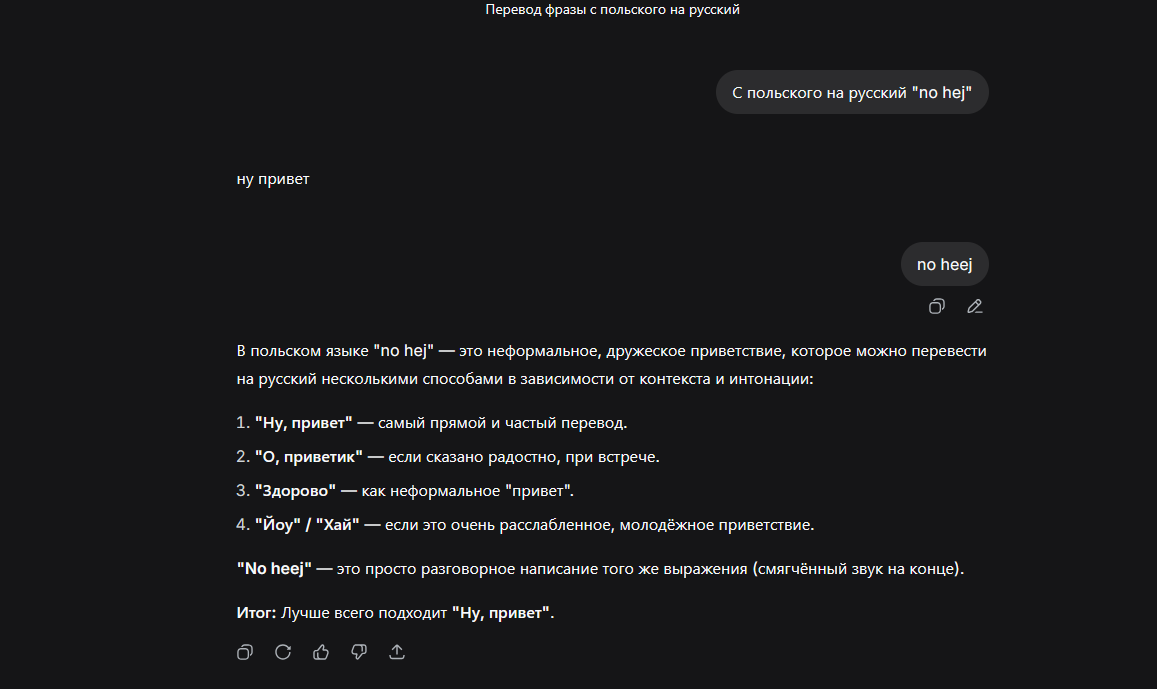Click the bold word "Итог:"
Screen dimensions: 1157x689
(x=256, y=613)
